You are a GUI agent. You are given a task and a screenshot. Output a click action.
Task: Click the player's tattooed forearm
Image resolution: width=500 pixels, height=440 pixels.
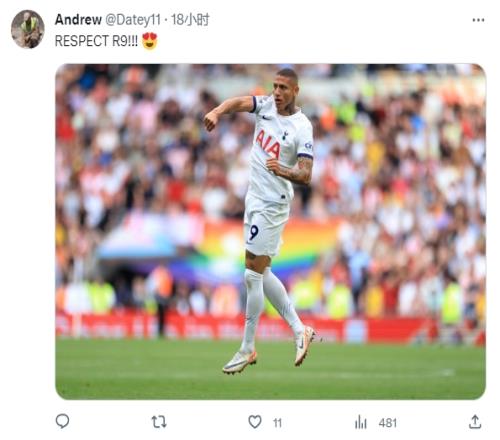point(296,171)
